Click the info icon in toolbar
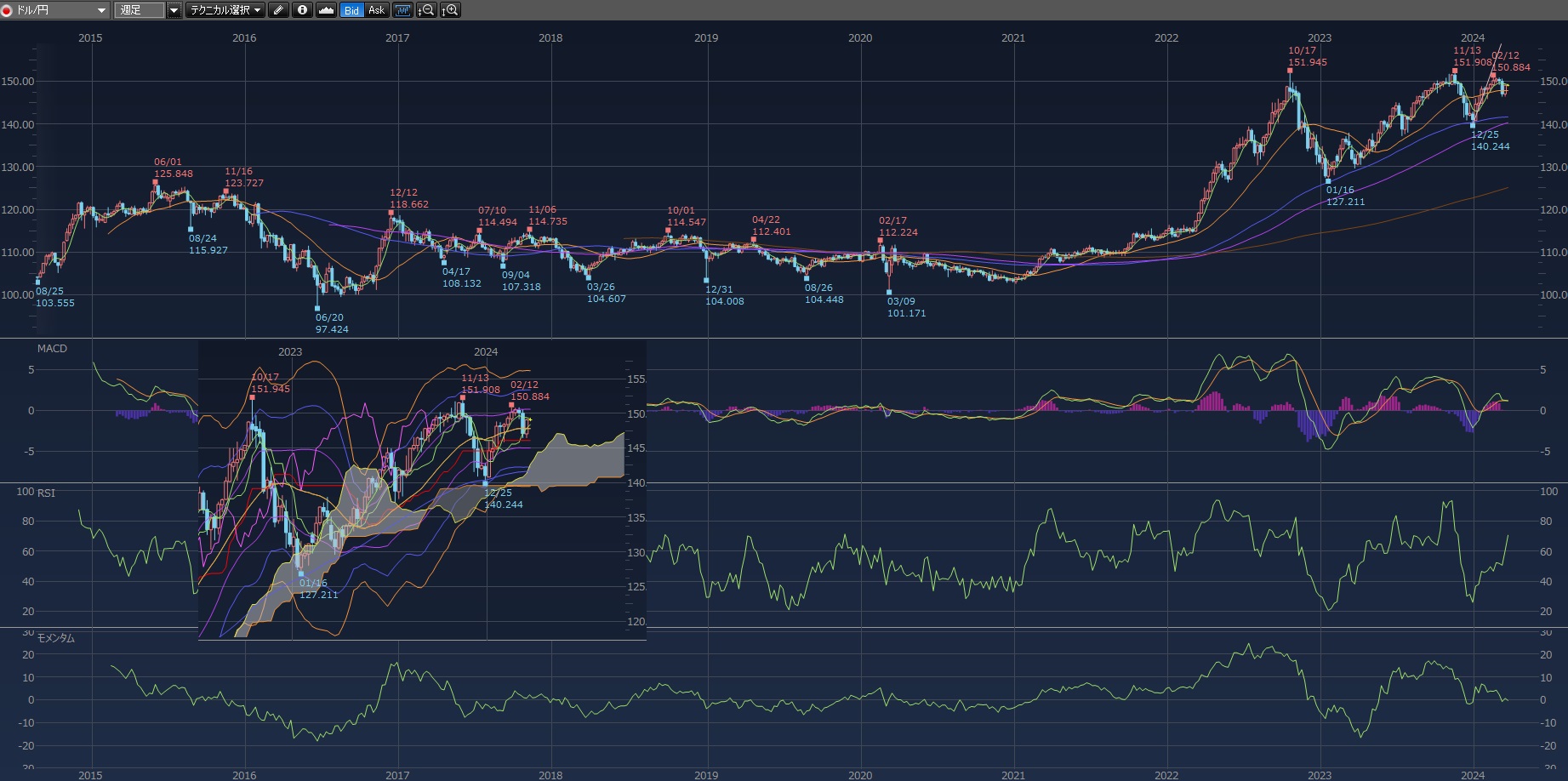Viewport: 1568px width, 781px height. point(302,10)
